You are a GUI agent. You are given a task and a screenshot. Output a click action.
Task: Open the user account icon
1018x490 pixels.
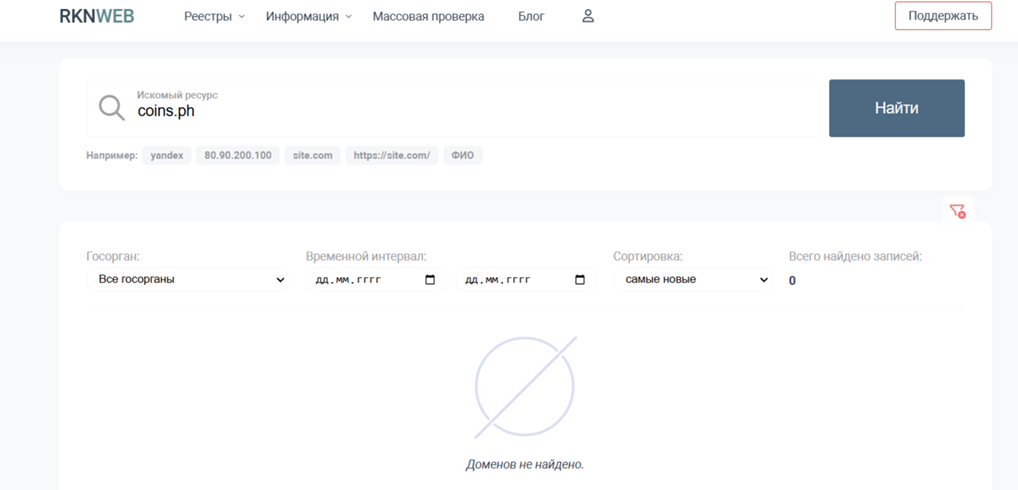[x=588, y=16]
